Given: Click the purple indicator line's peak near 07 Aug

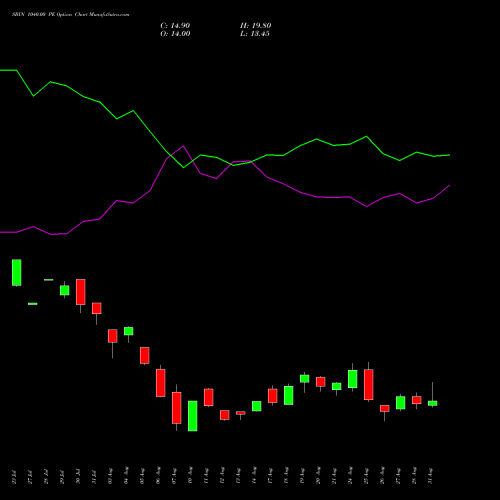Looking at the screenshot, I should 183,146.
